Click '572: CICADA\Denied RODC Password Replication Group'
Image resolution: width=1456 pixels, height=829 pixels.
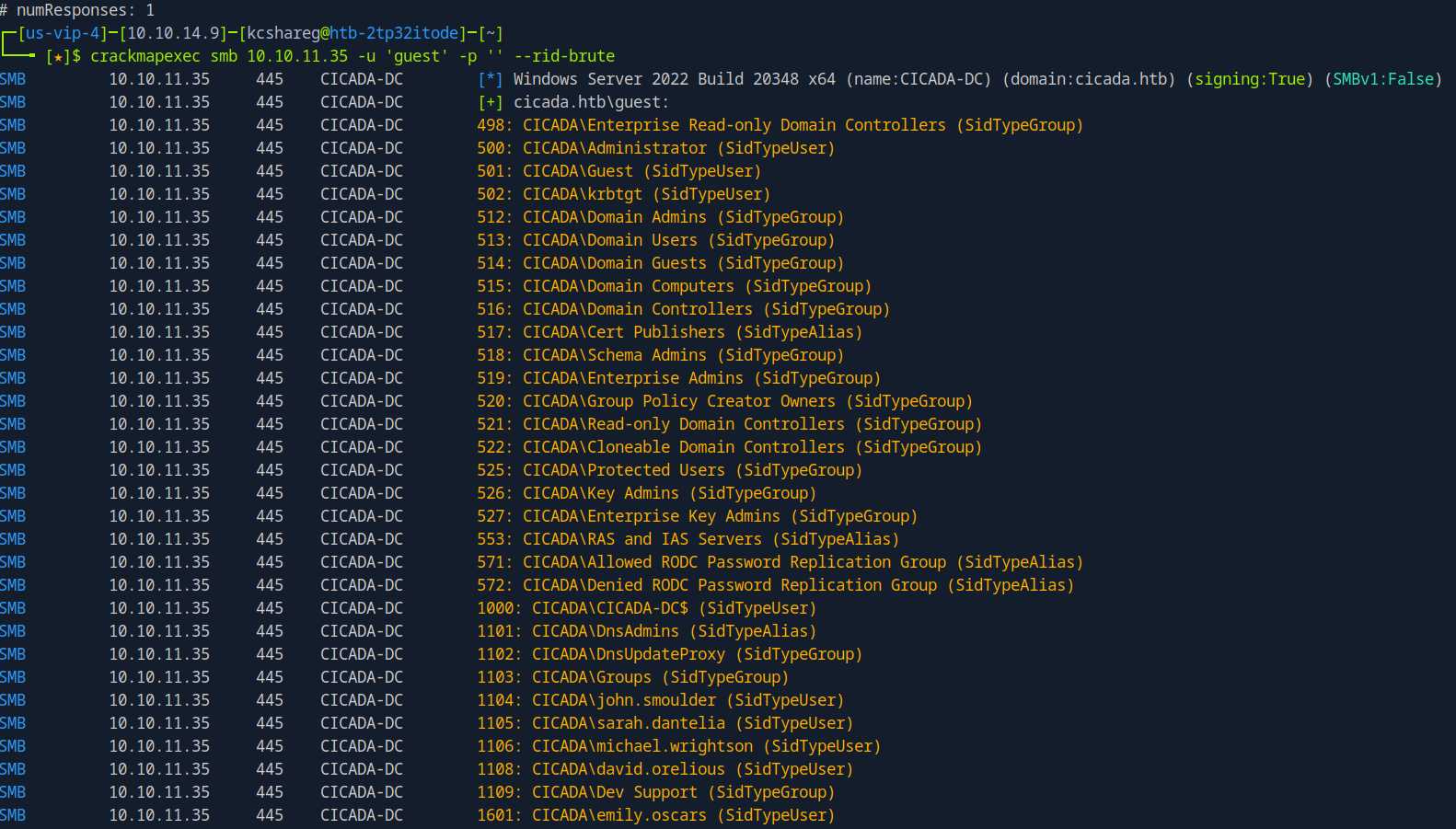tap(776, 585)
